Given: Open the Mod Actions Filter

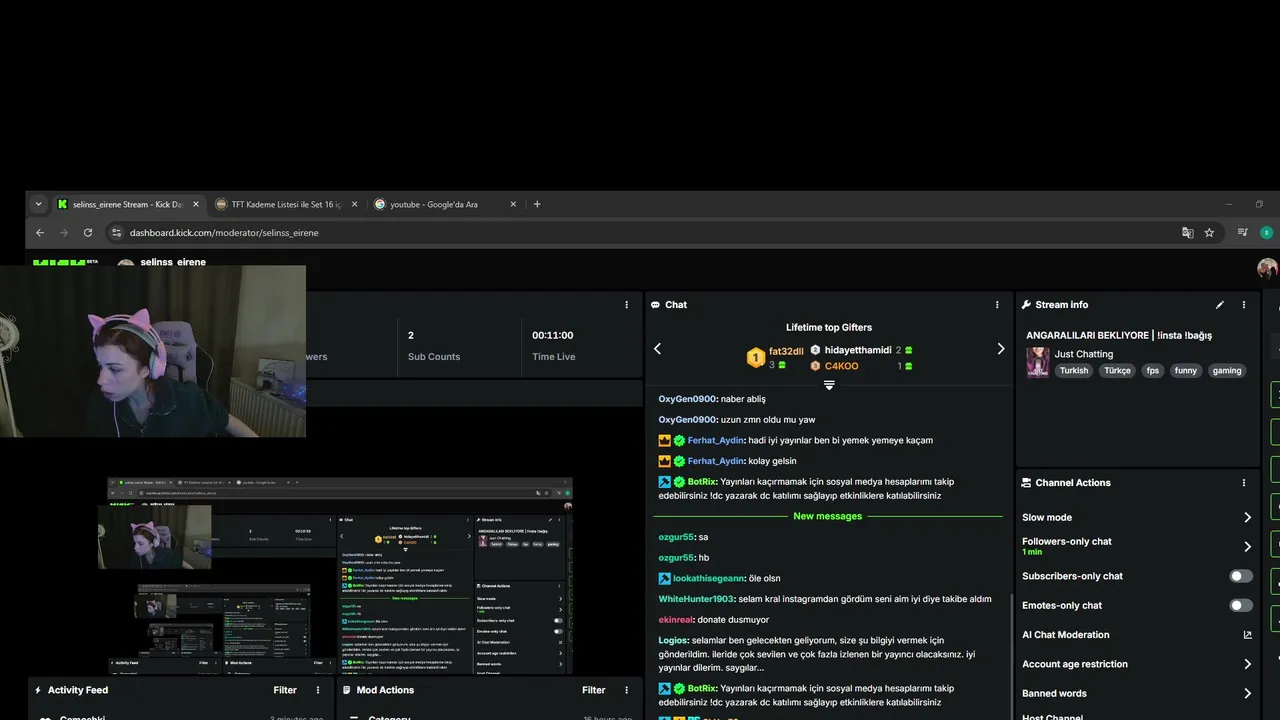Looking at the screenshot, I should [x=594, y=690].
